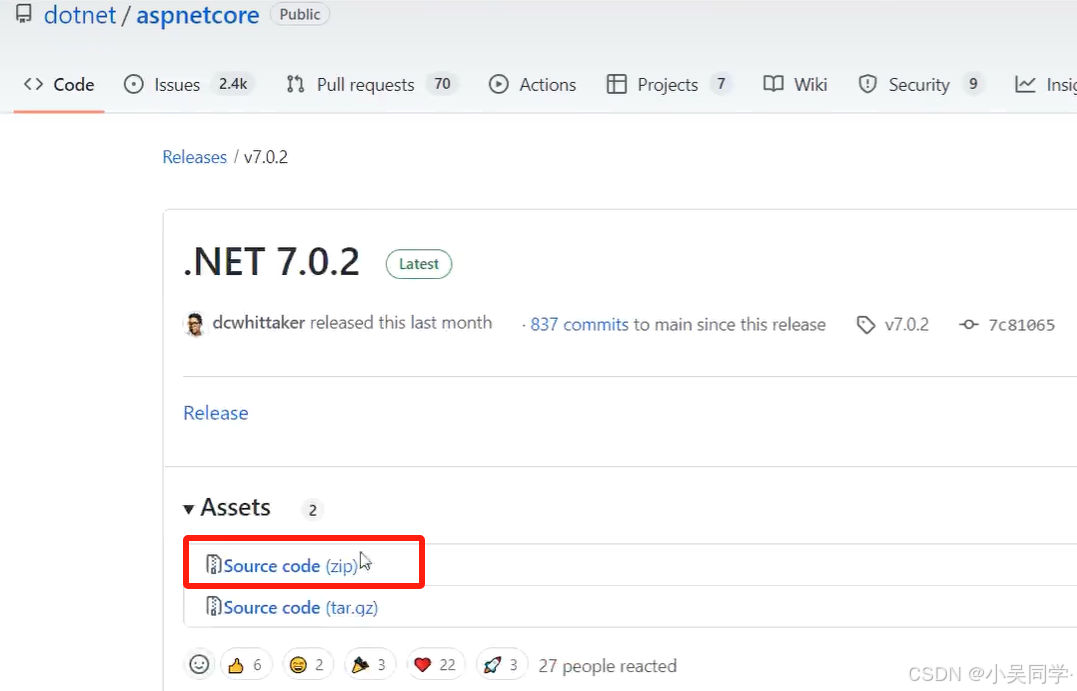Open the dotnet organization link
This screenshot has height=691, width=1077.
(x=80, y=15)
